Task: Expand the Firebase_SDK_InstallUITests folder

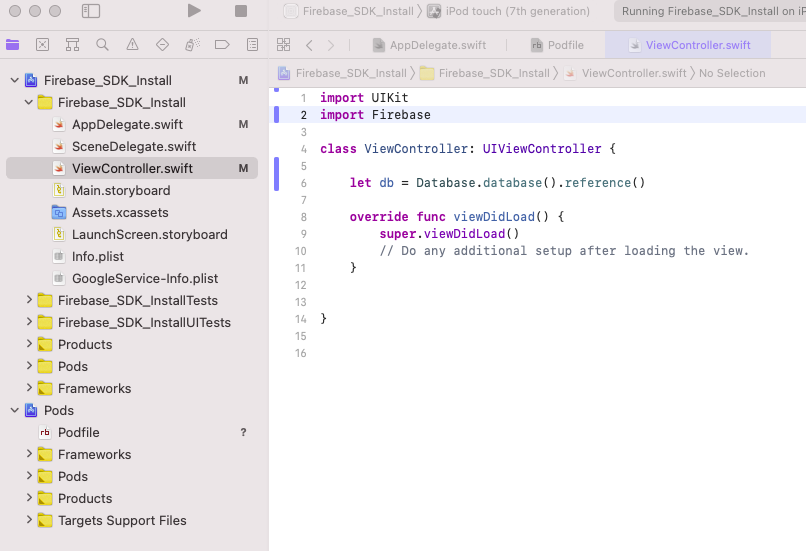Action: tap(29, 322)
